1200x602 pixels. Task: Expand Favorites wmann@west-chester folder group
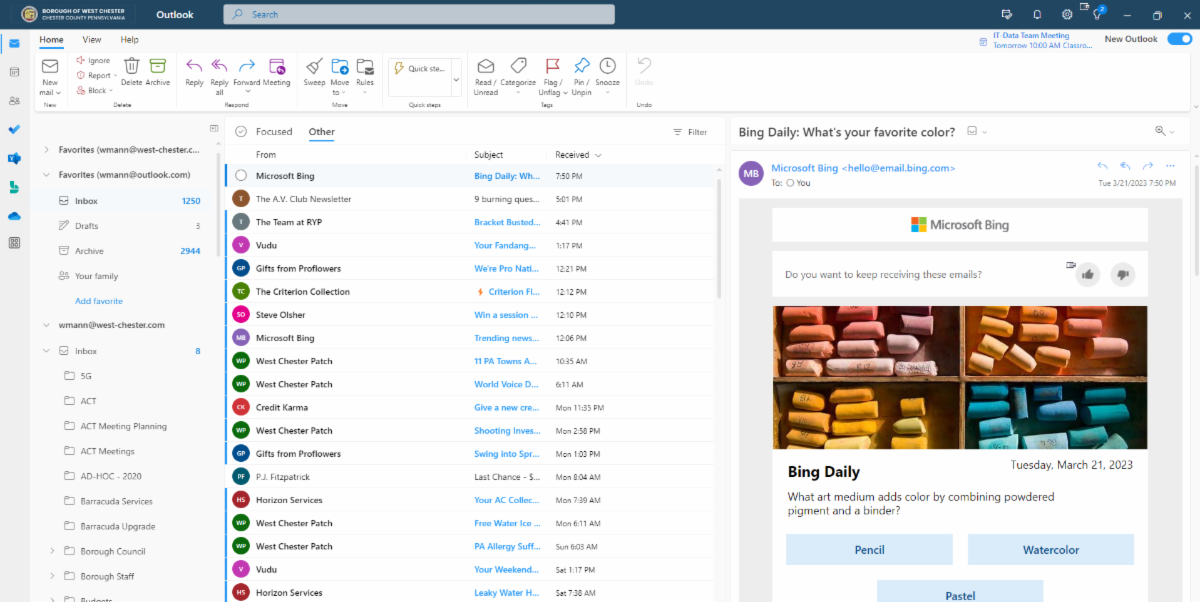[46, 150]
